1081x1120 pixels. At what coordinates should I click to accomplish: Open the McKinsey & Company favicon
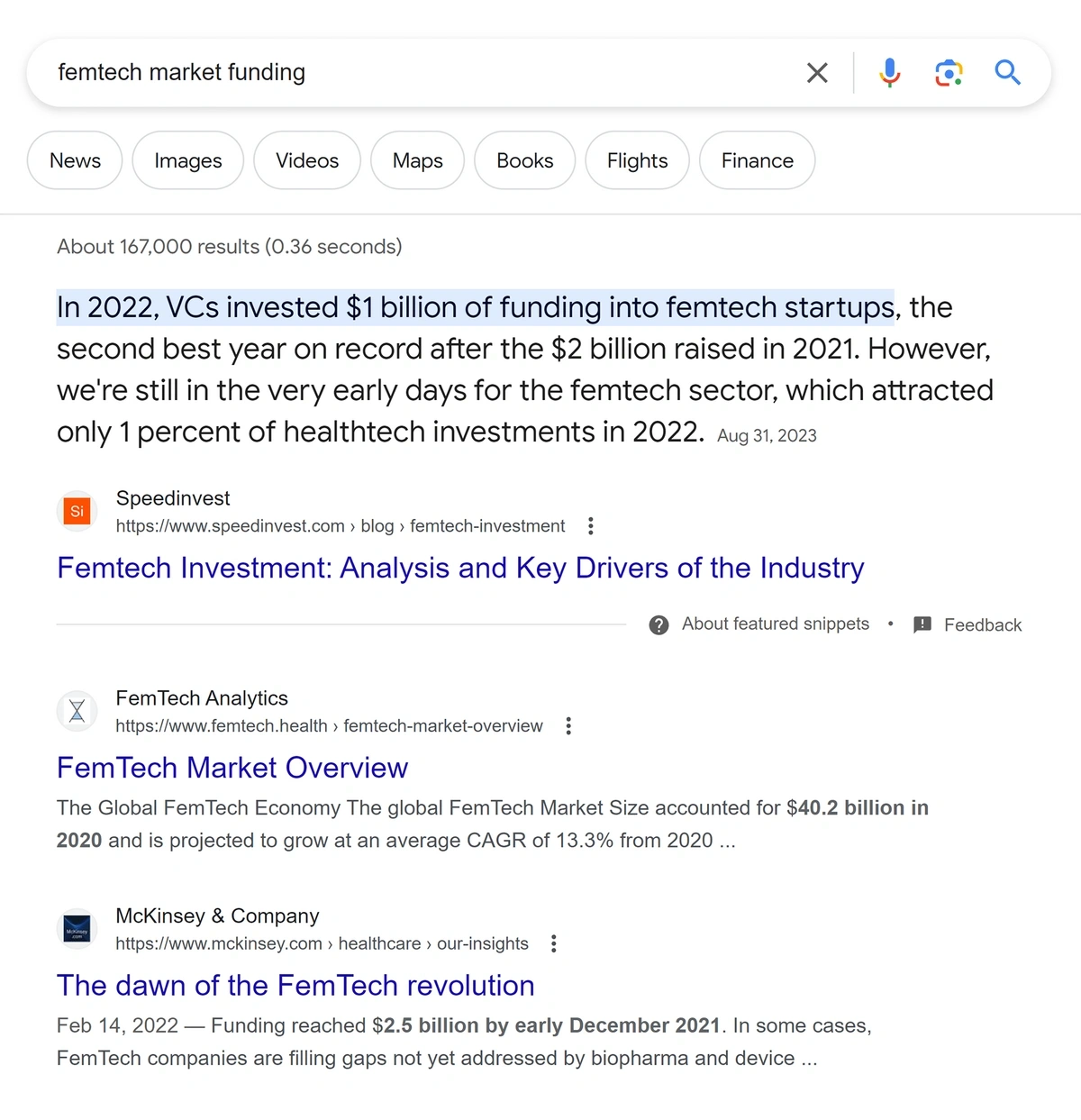(77, 929)
